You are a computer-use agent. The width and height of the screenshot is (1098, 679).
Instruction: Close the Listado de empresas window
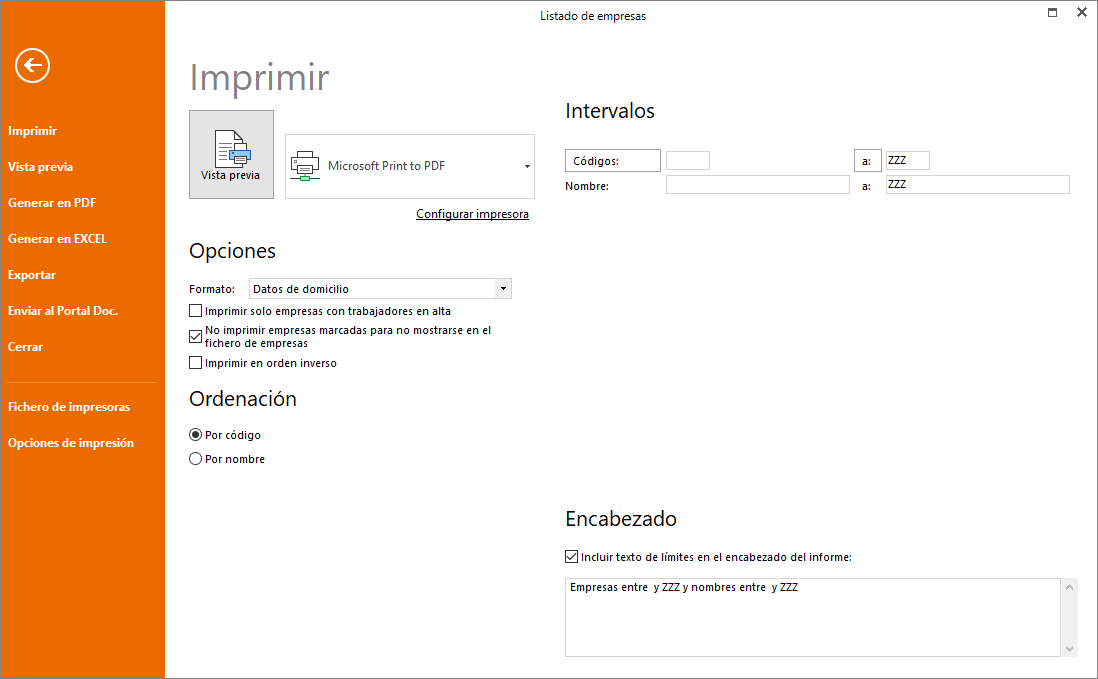pos(1081,13)
